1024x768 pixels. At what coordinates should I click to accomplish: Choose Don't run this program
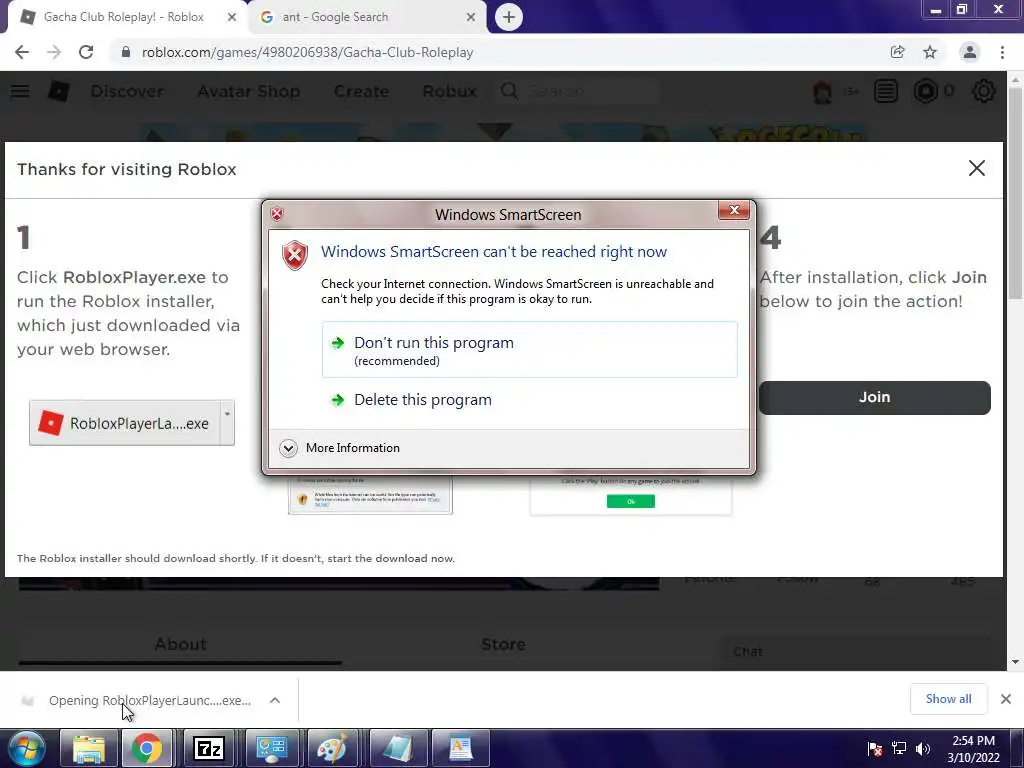click(x=530, y=349)
